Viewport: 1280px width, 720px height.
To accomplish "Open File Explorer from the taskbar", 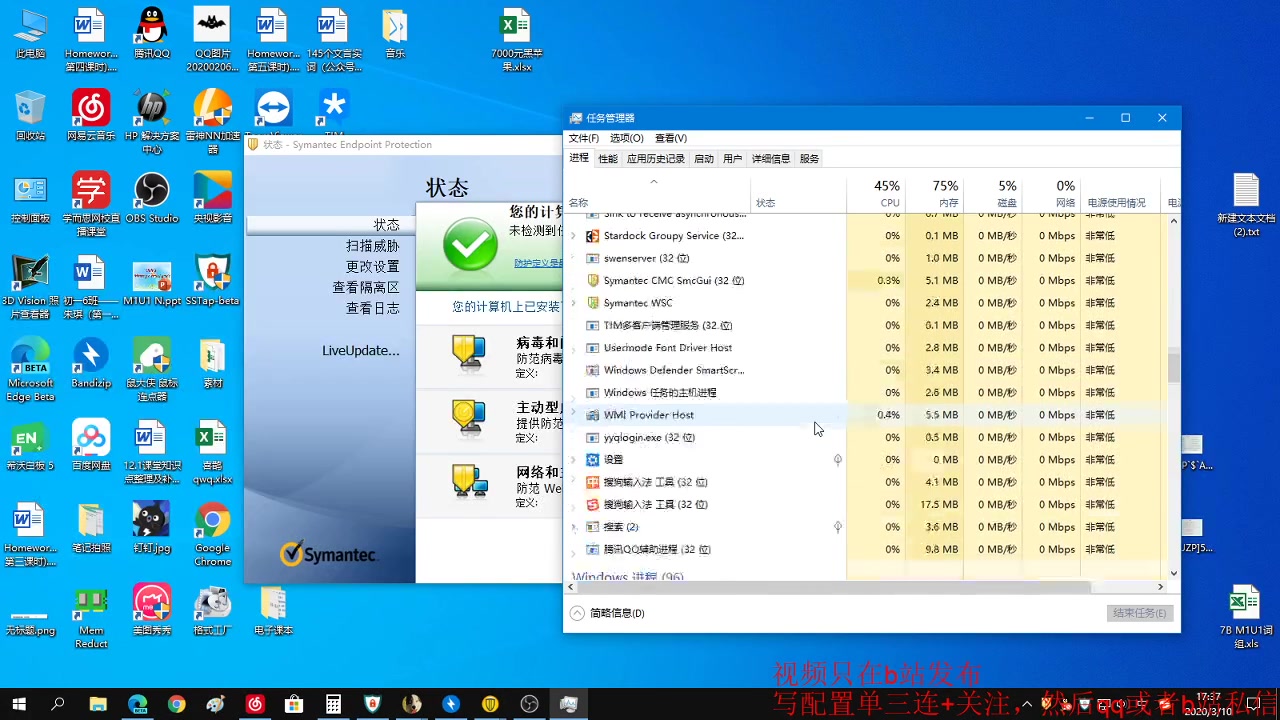I will pos(98,704).
